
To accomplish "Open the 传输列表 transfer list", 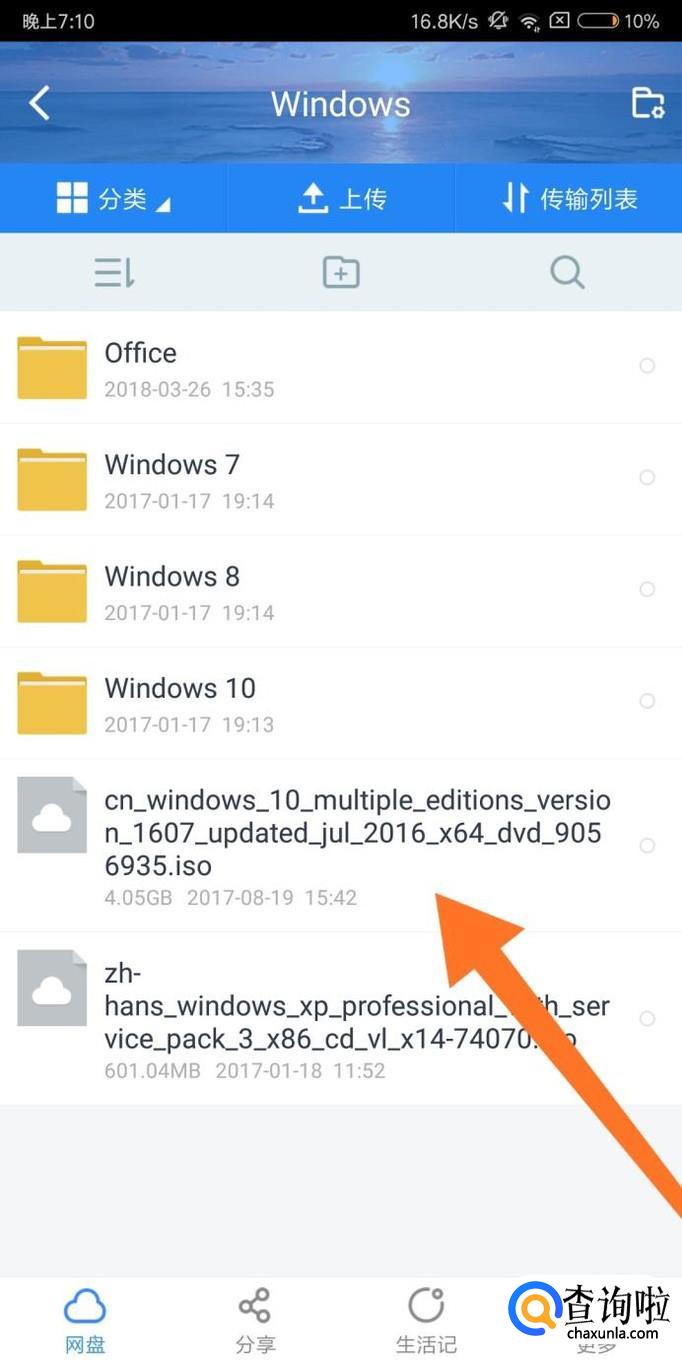I will (x=569, y=199).
